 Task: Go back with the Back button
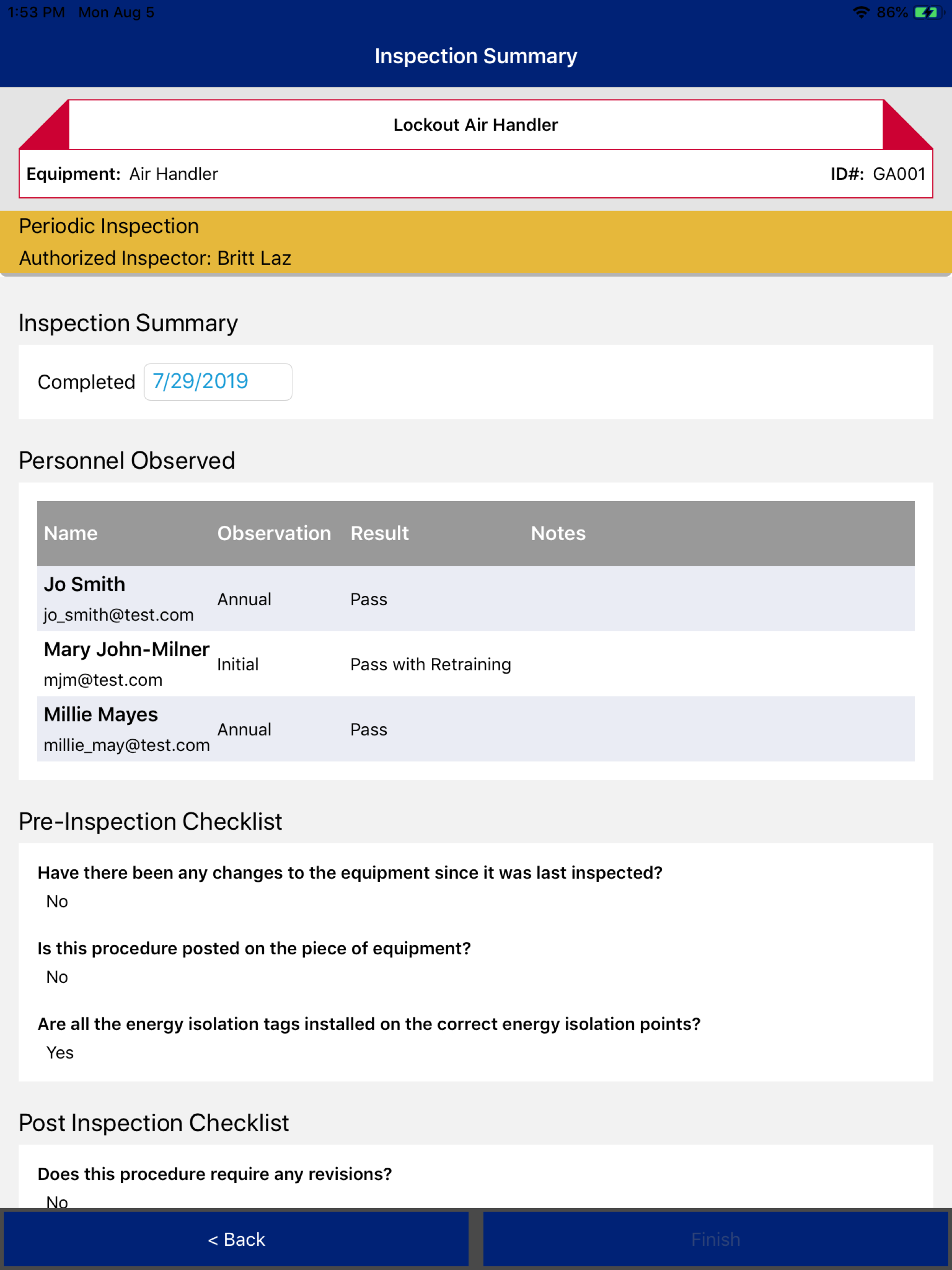[x=236, y=1239]
